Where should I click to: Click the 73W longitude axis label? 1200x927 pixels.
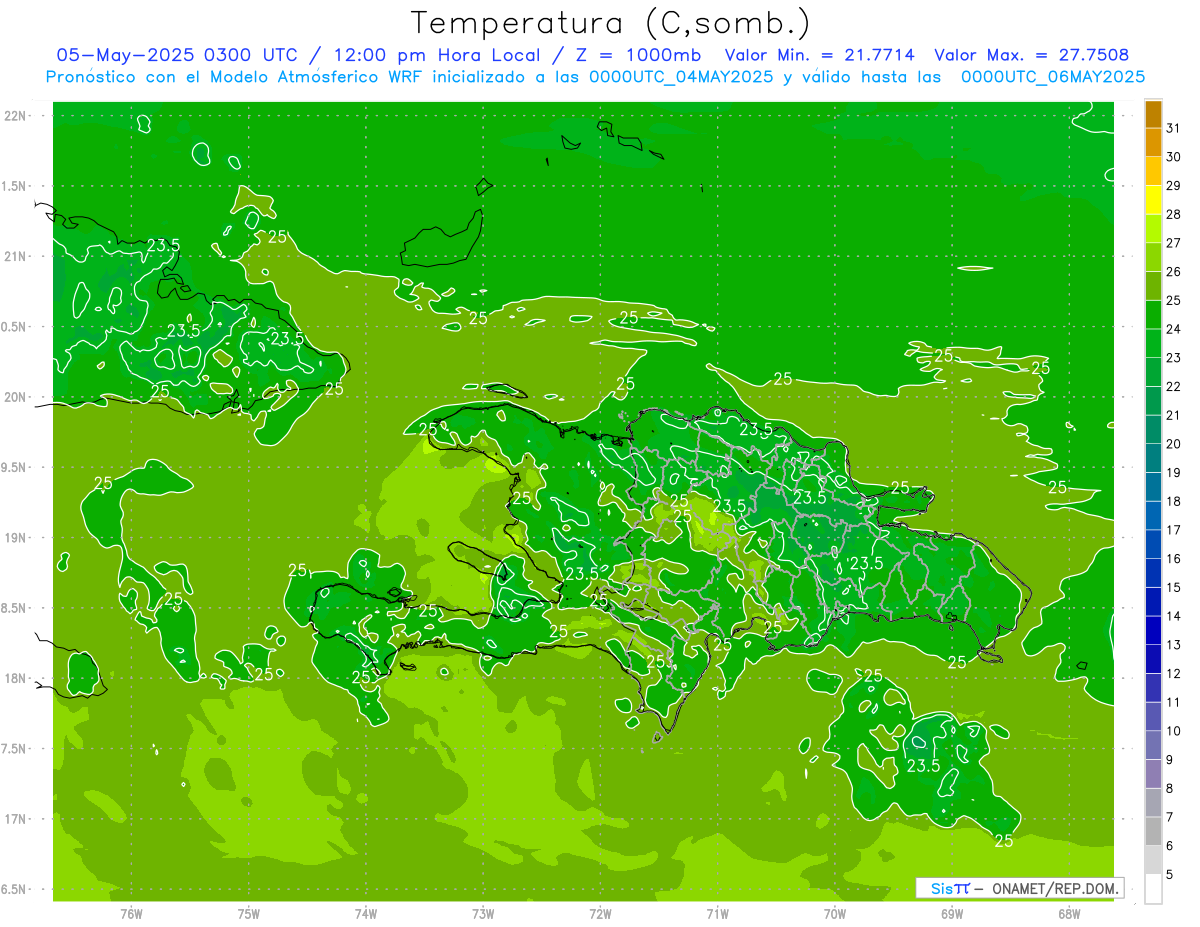pyautogui.click(x=483, y=913)
